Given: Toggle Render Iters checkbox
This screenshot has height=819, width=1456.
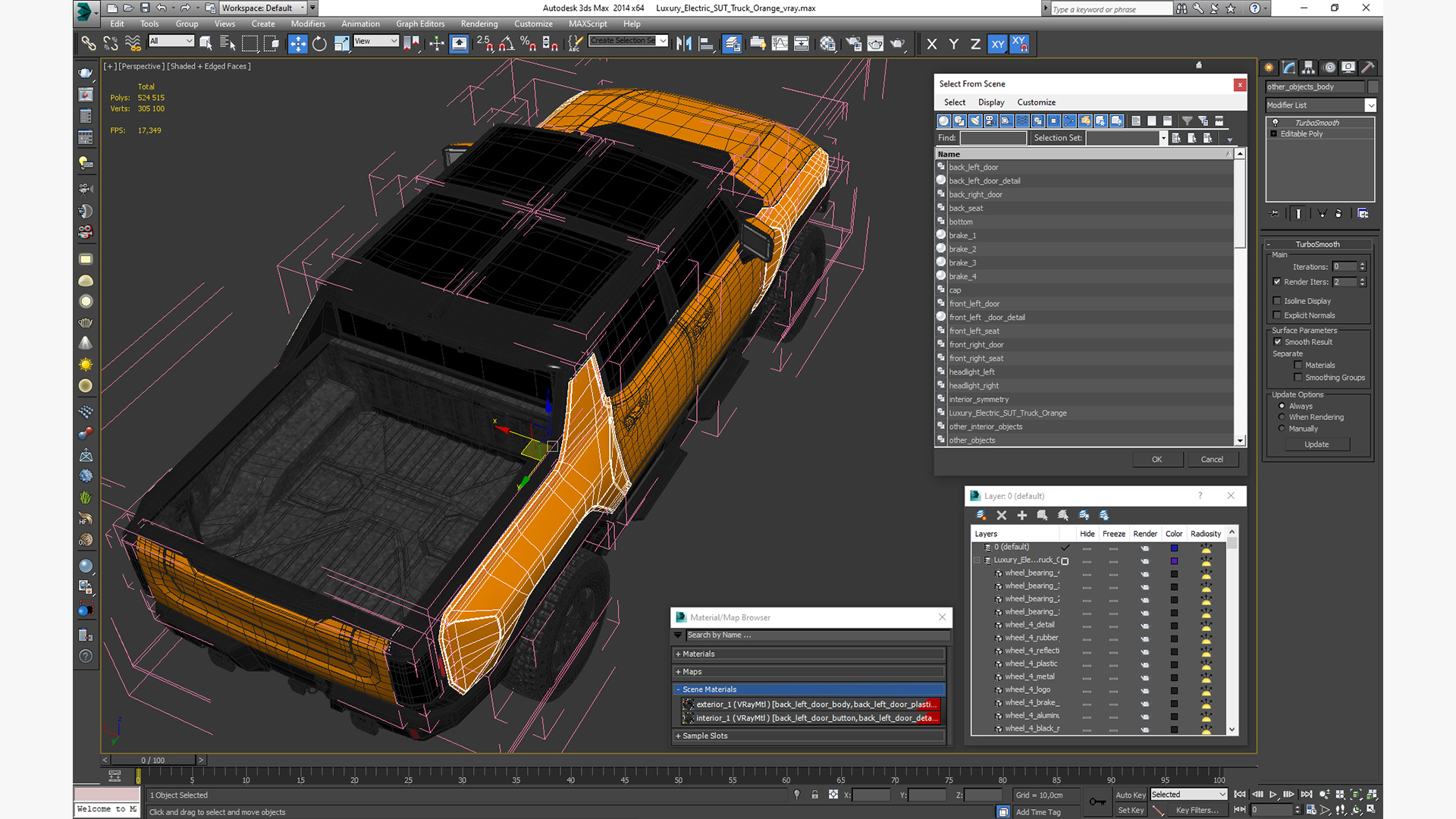Looking at the screenshot, I should pos(1277,282).
